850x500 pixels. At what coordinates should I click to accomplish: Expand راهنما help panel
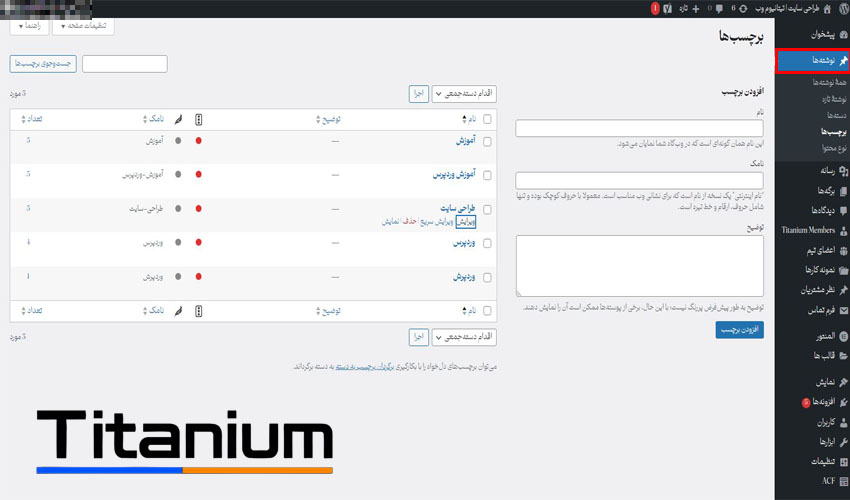click(29, 26)
